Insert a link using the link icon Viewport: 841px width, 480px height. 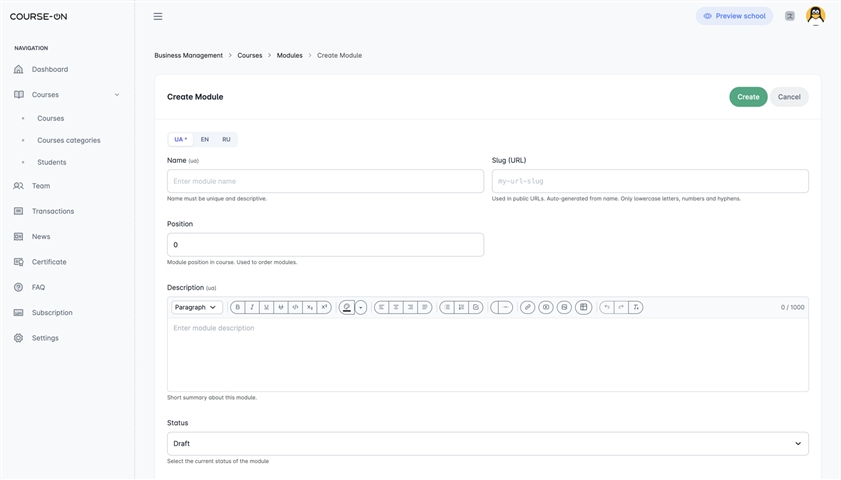(x=527, y=307)
